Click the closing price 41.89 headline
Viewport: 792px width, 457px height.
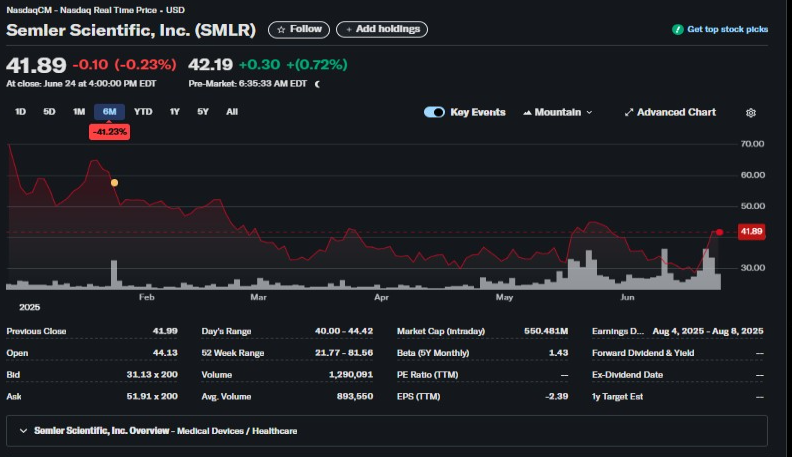click(x=36, y=65)
